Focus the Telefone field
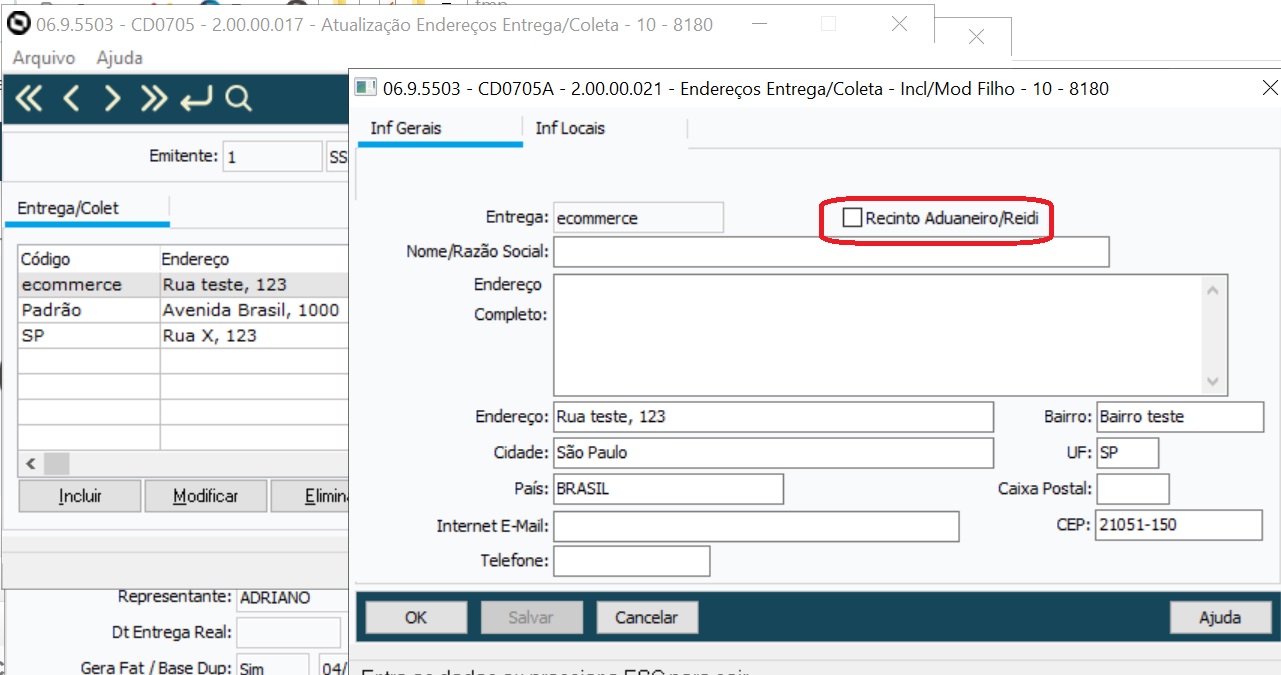Screen dimensions: 1281x675 [631, 561]
